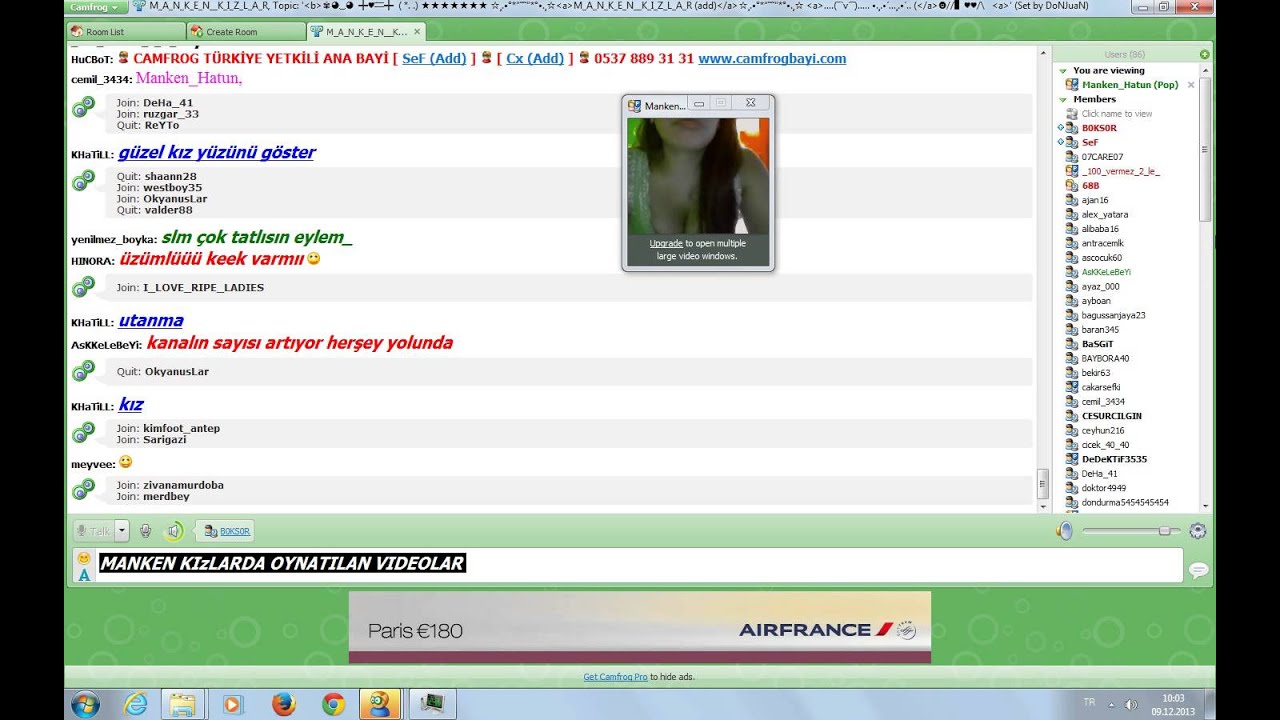Click join/quit icon beside DeHa_41 notice
The width and height of the screenshot is (1280, 720).
(x=84, y=107)
